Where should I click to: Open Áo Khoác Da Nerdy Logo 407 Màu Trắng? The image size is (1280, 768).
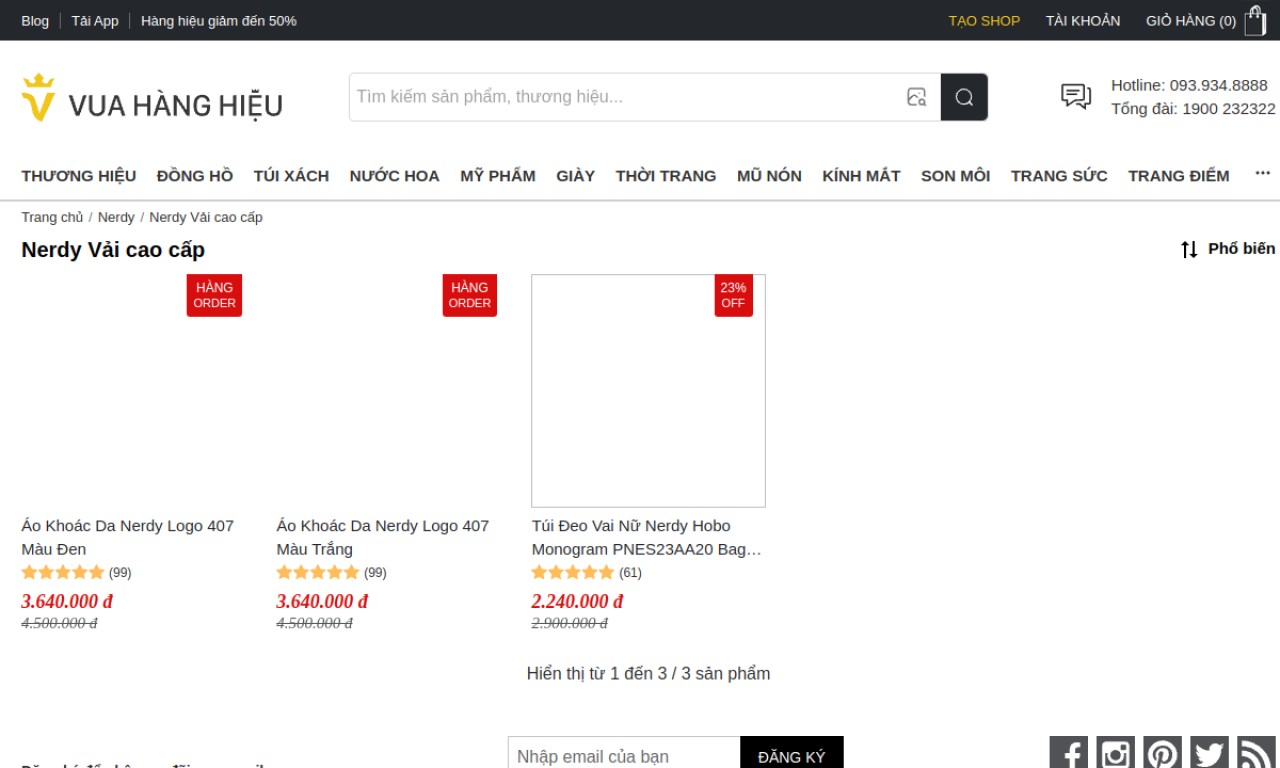click(x=383, y=537)
